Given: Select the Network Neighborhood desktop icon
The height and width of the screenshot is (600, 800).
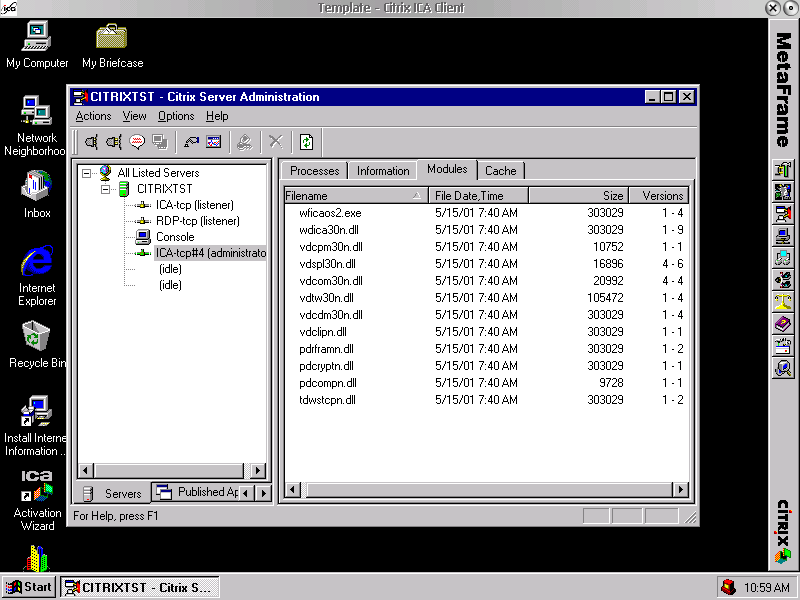Looking at the screenshot, I should pyautogui.click(x=36, y=126).
